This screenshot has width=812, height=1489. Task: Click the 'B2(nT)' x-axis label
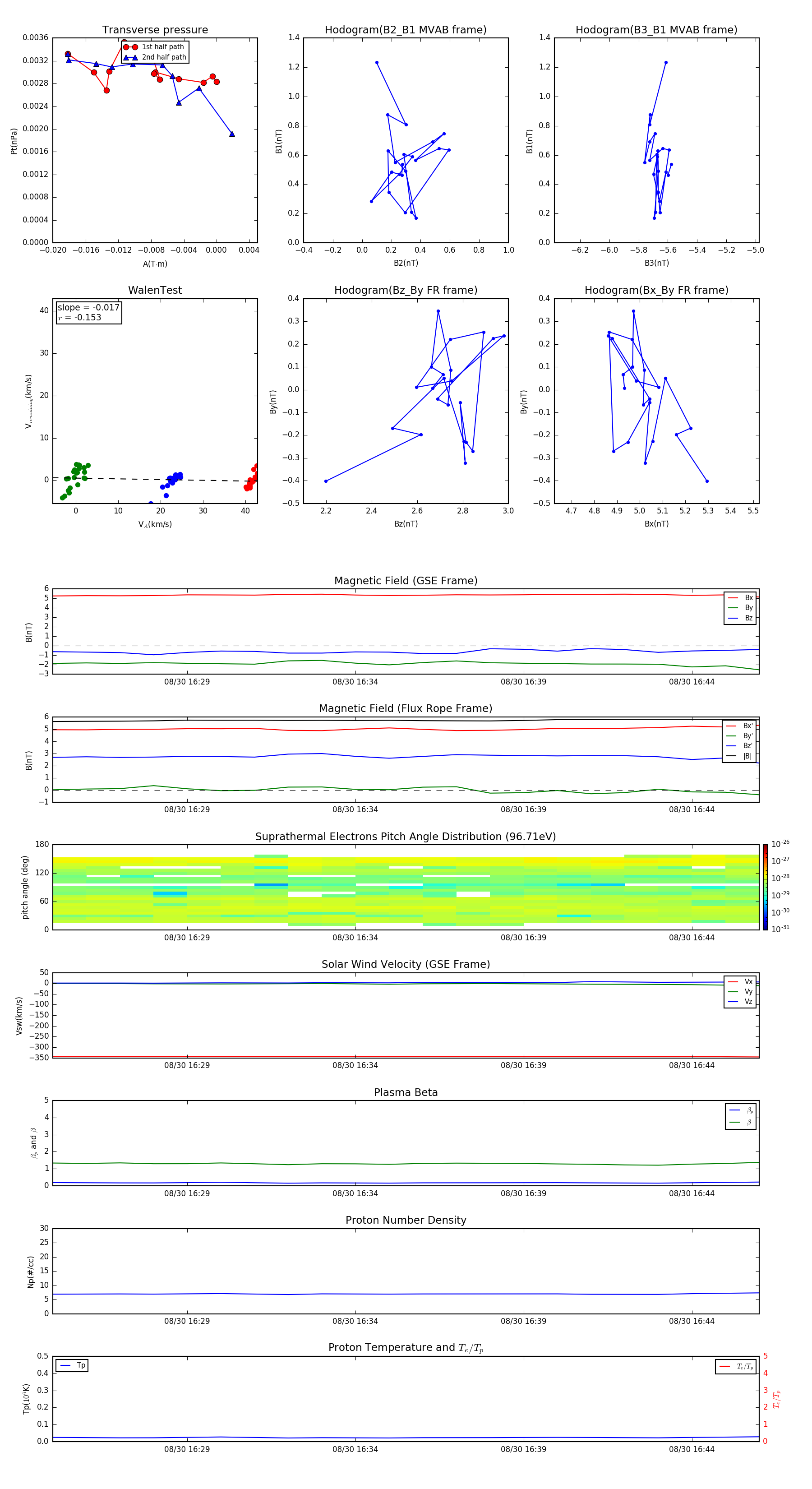406,263
